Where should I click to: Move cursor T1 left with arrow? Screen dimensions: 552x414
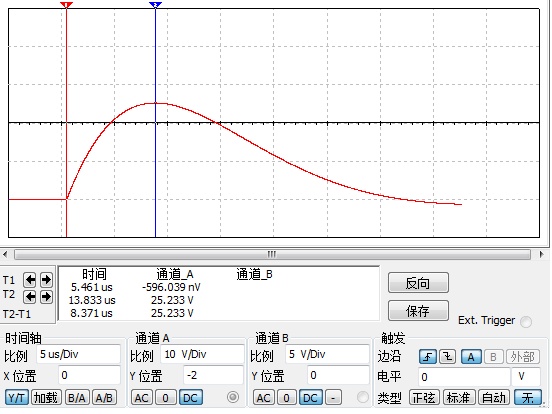coord(30,280)
